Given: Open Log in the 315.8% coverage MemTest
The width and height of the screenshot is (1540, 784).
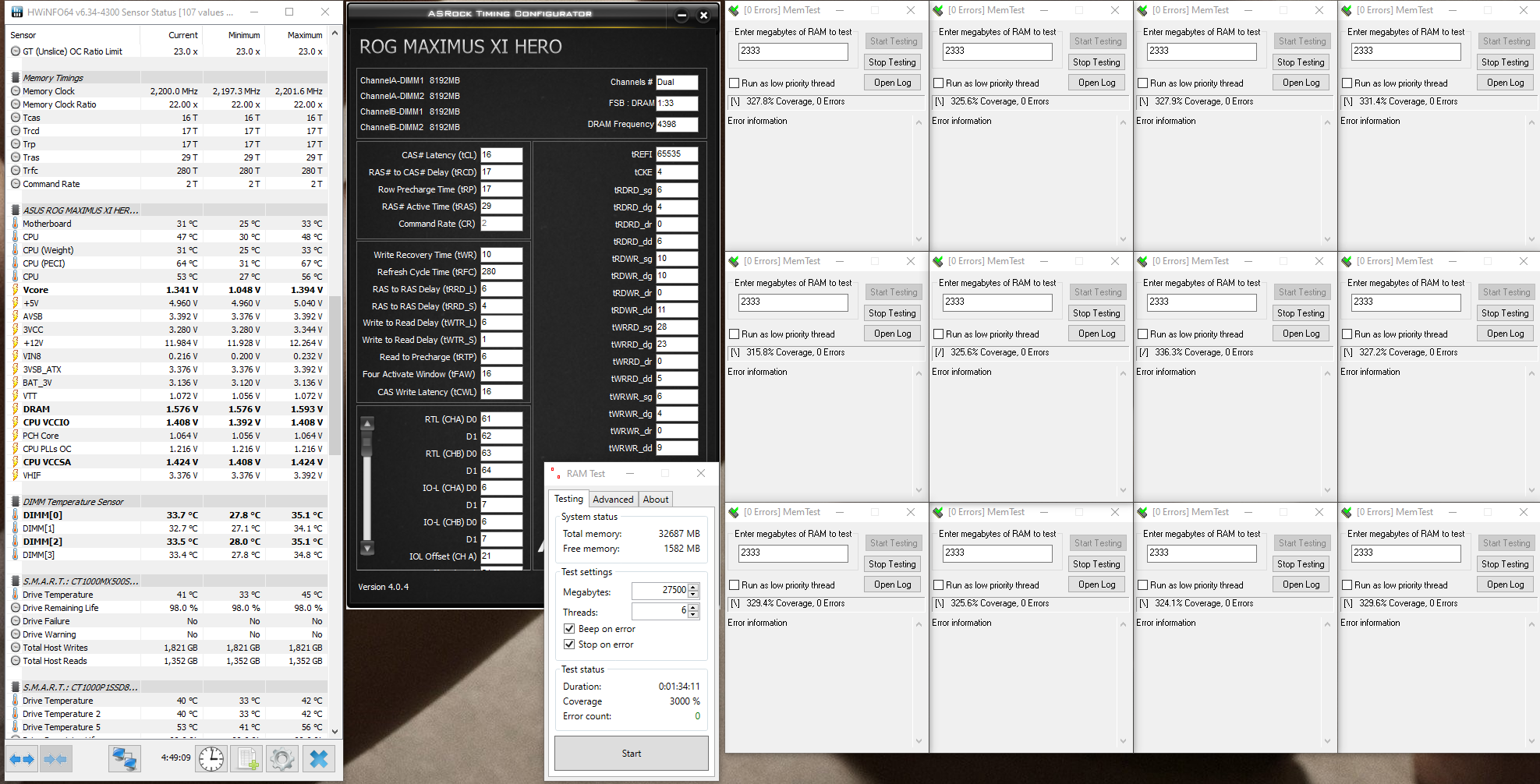Looking at the screenshot, I should (892, 334).
